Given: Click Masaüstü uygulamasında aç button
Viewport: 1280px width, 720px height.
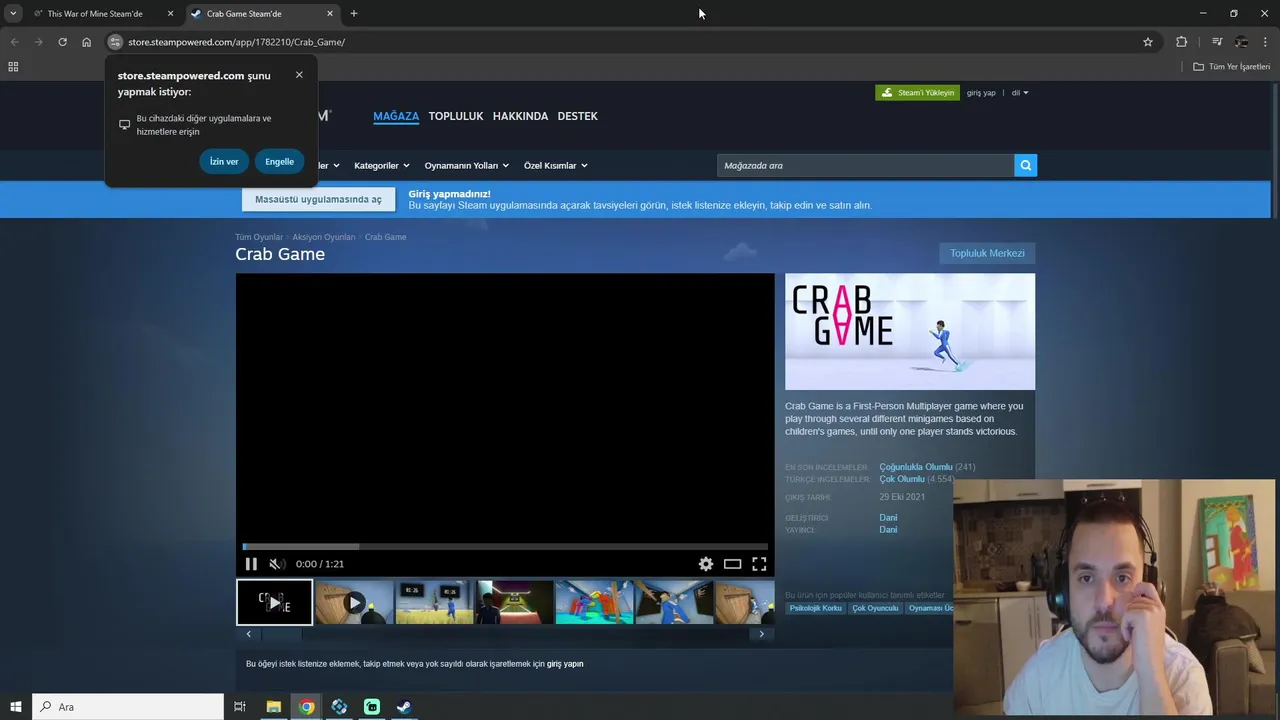Looking at the screenshot, I should click(318, 199).
